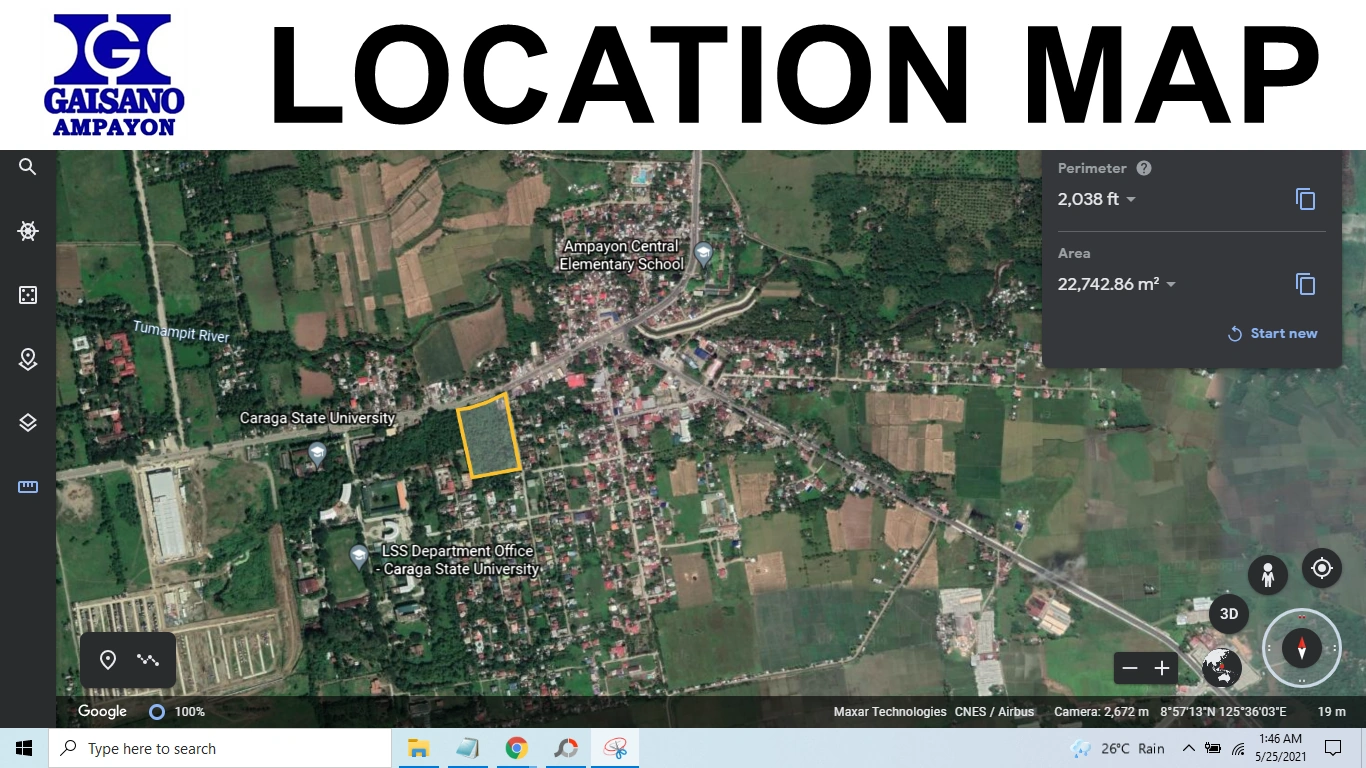The width and height of the screenshot is (1366, 768).
Task: Open Voyager ship wheel icon
Action: (28, 231)
